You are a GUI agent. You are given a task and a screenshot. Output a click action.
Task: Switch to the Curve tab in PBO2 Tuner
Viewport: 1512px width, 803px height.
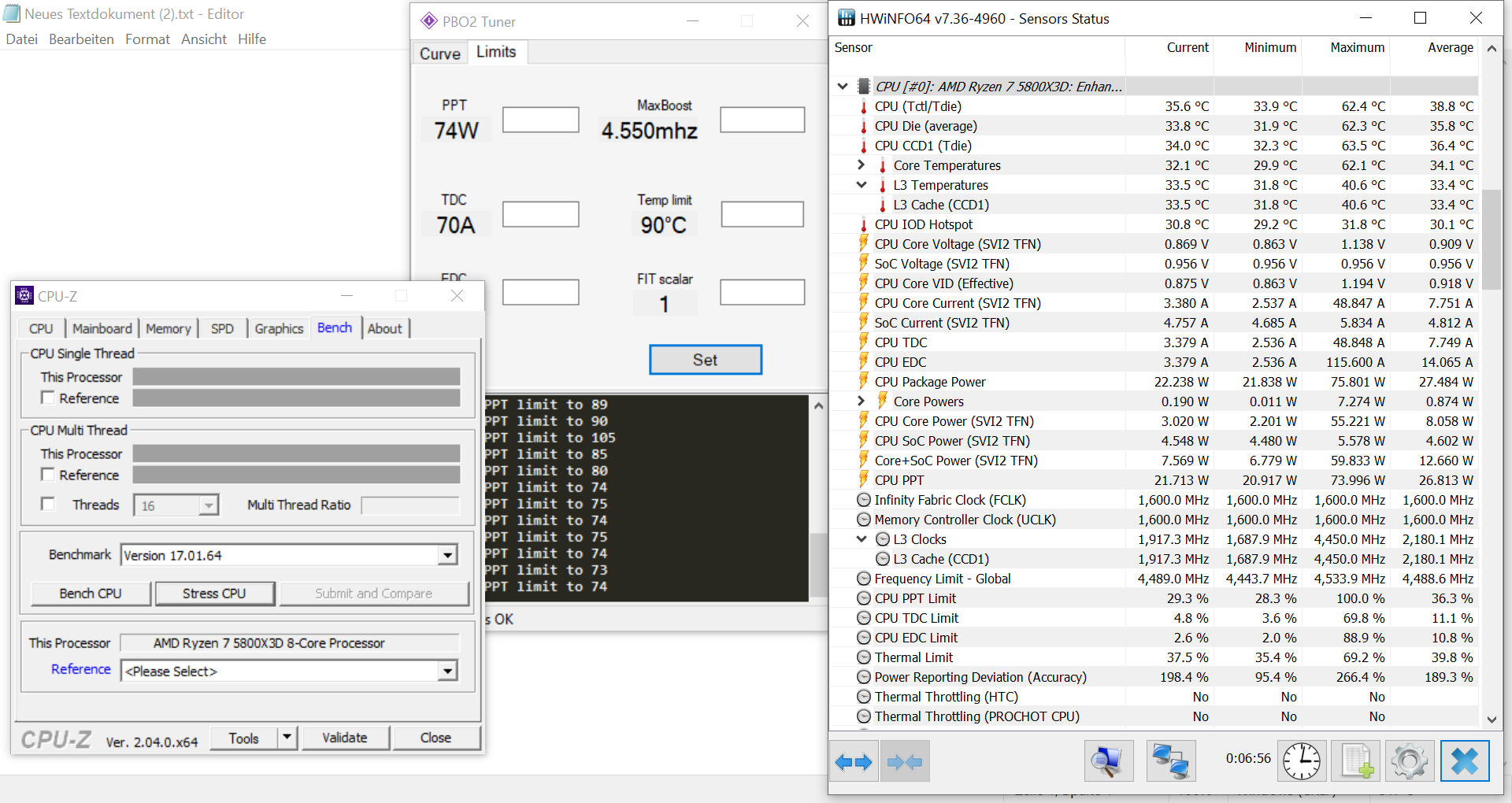[440, 54]
